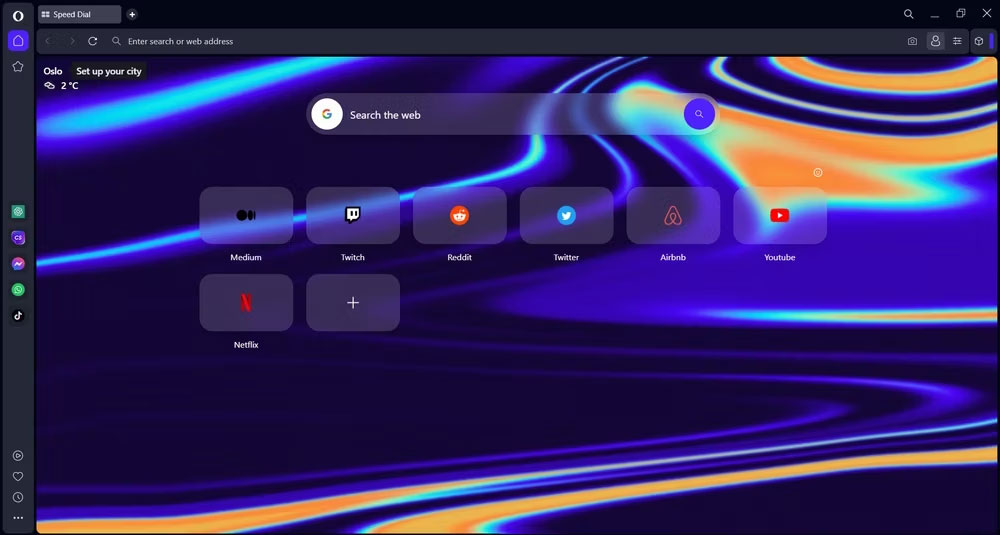Click the Search the web box
Image resolution: width=1000 pixels, height=535 pixels.
click(512, 114)
